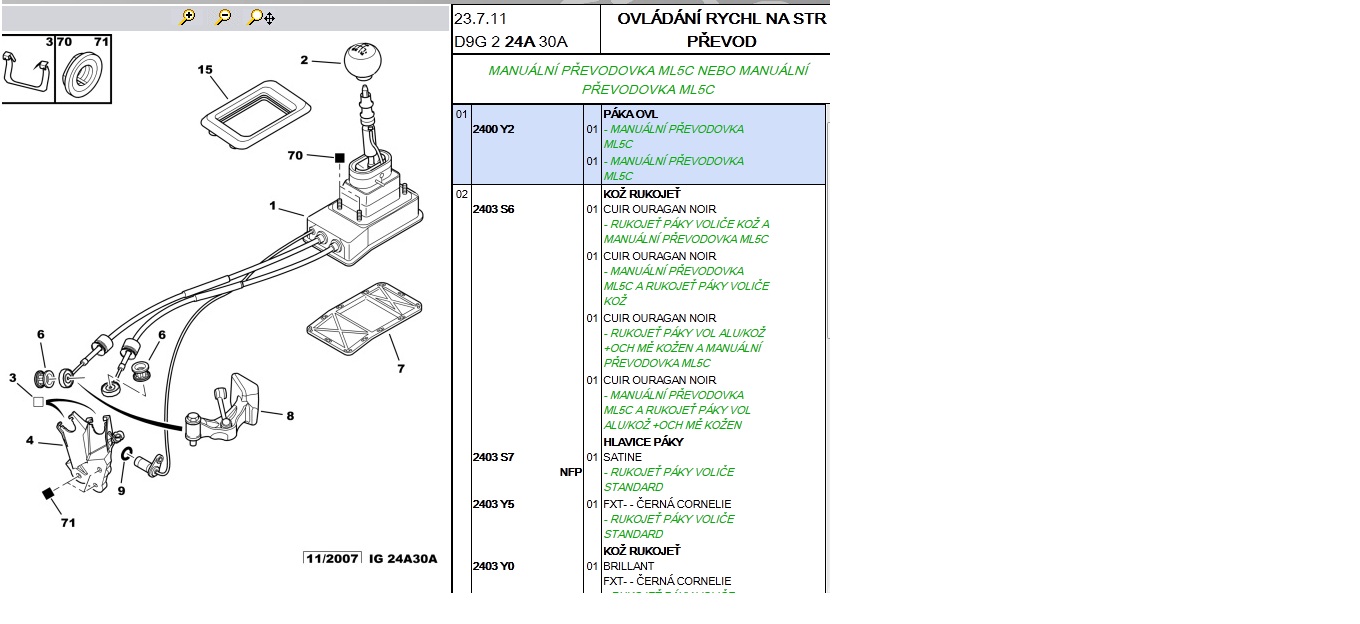The width and height of the screenshot is (1360, 624).
Task: Select part number 2403 Y5
Action: (x=493, y=504)
